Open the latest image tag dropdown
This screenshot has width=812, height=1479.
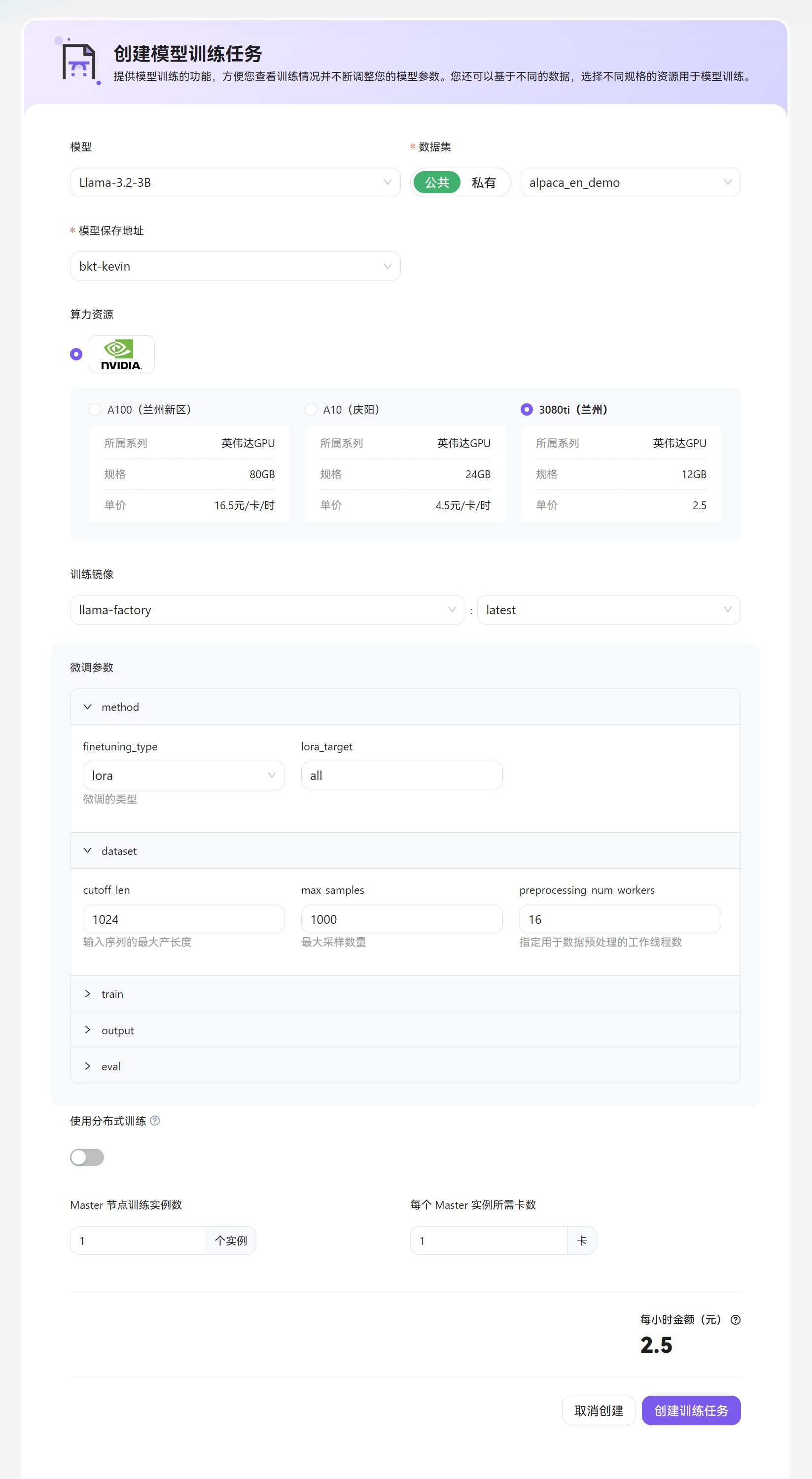click(609, 610)
